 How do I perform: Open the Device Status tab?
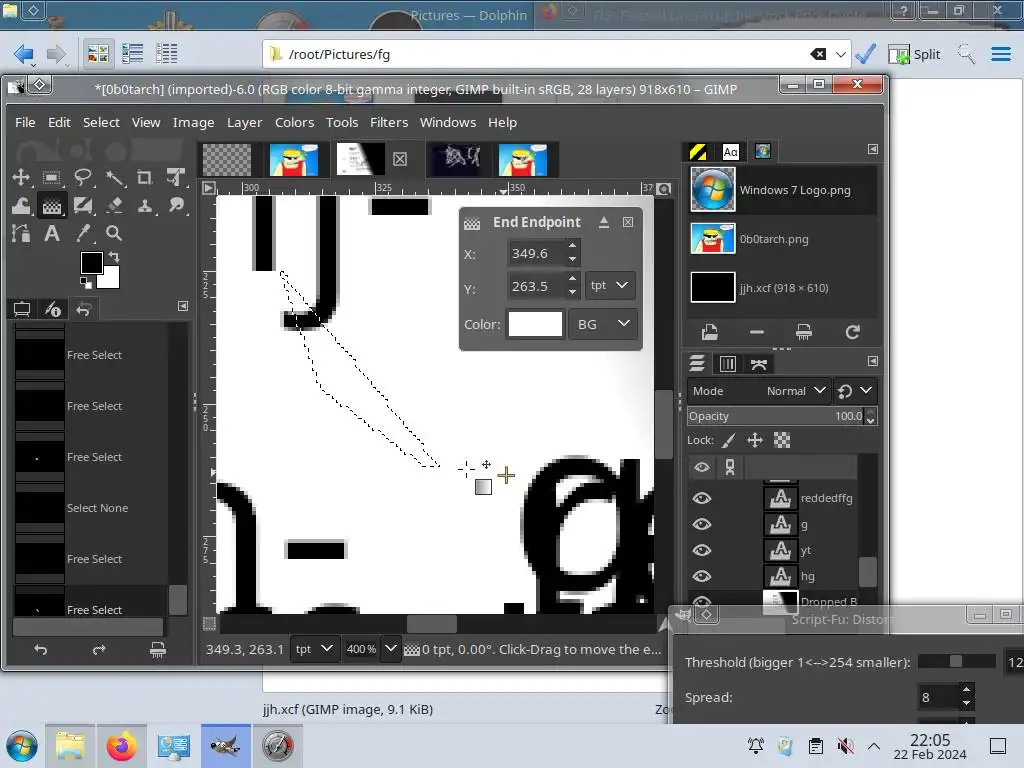coord(53,309)
